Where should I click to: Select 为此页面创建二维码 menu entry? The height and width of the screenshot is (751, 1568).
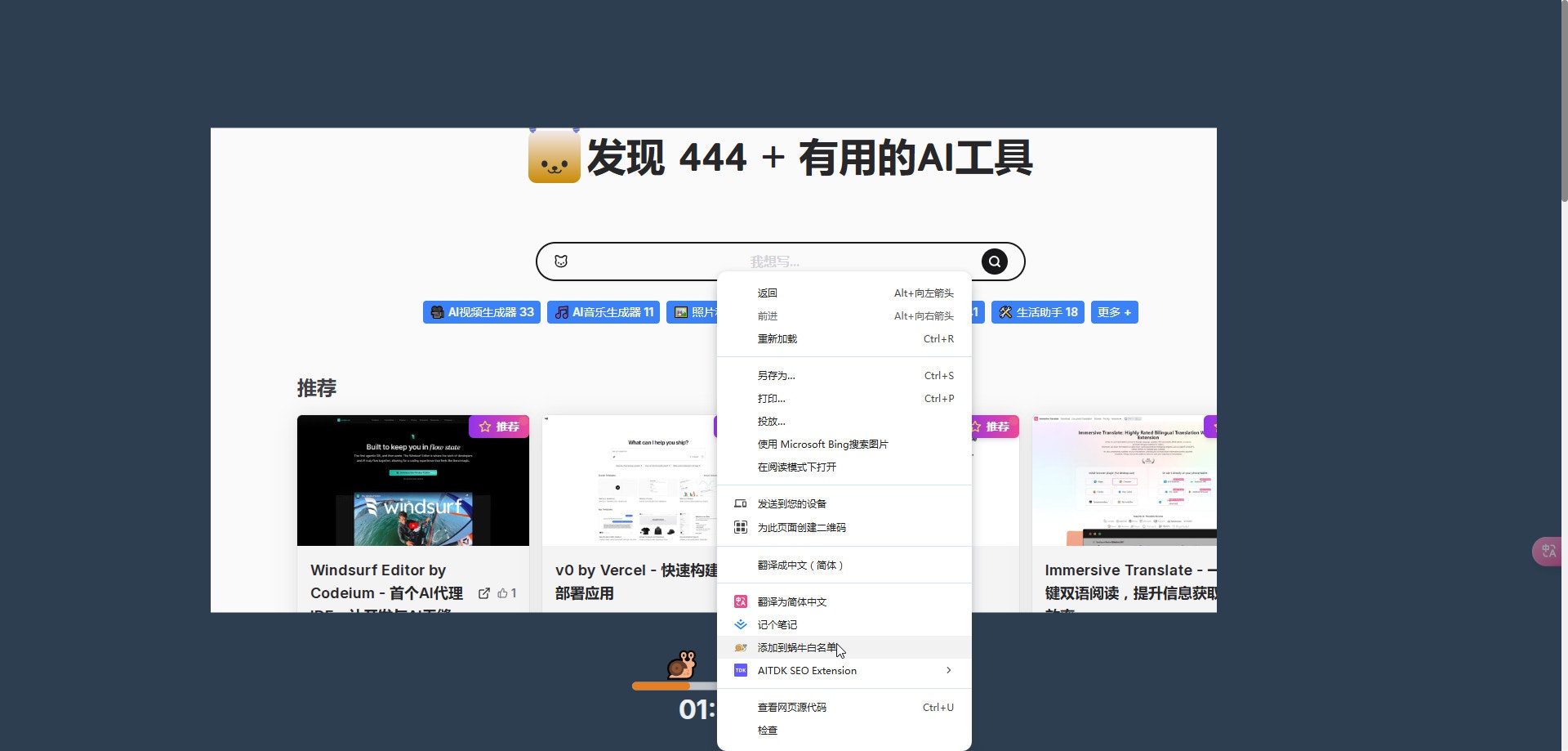(844, 527)
